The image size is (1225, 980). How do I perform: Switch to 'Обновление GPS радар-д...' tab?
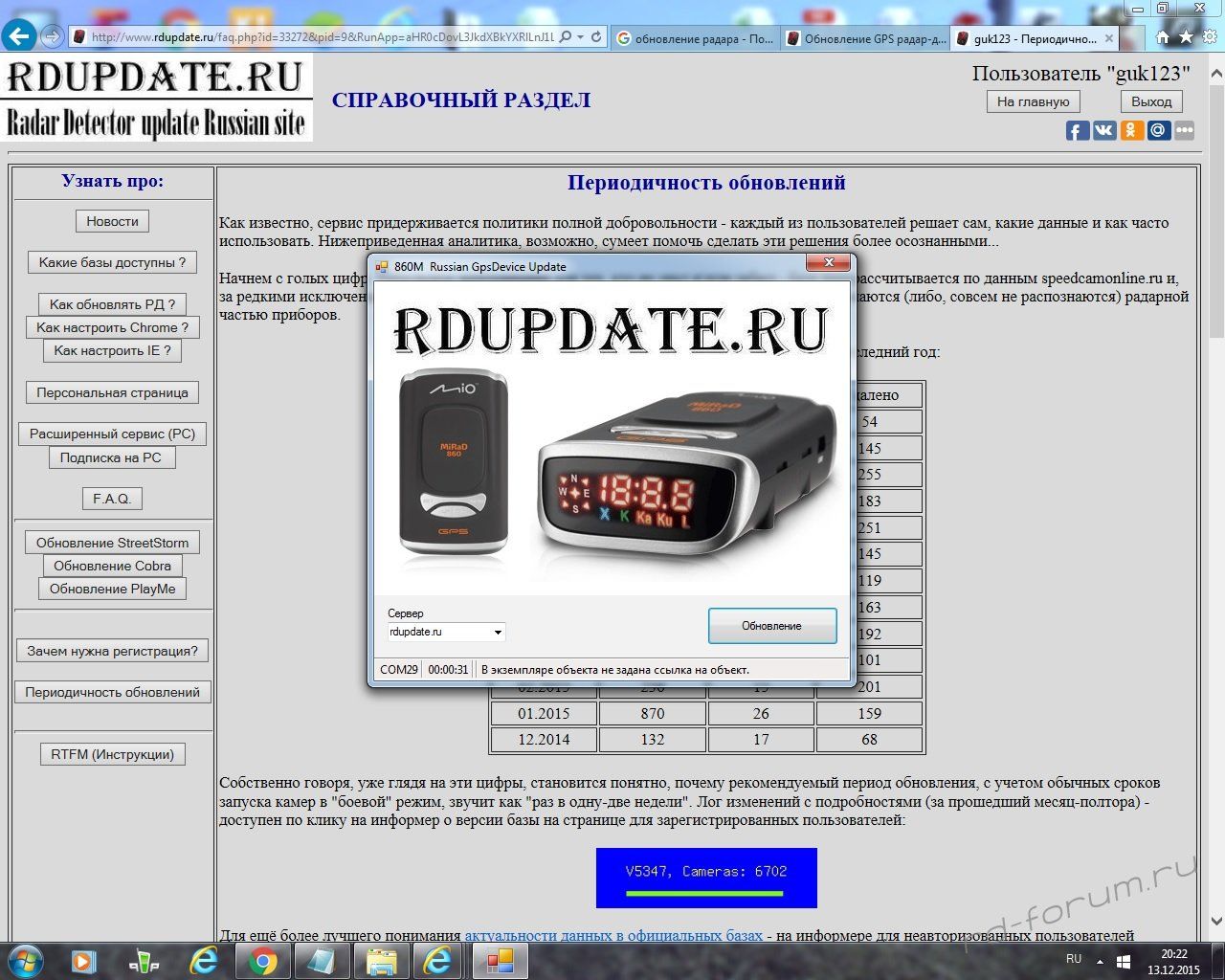(865, 38)
